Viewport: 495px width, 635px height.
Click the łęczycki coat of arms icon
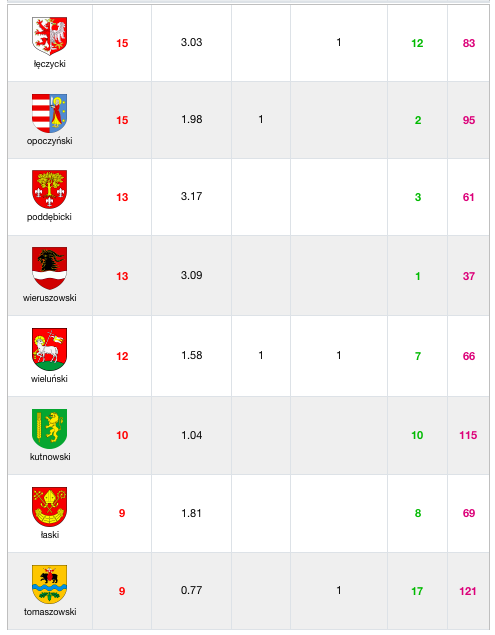click(49, 36)
